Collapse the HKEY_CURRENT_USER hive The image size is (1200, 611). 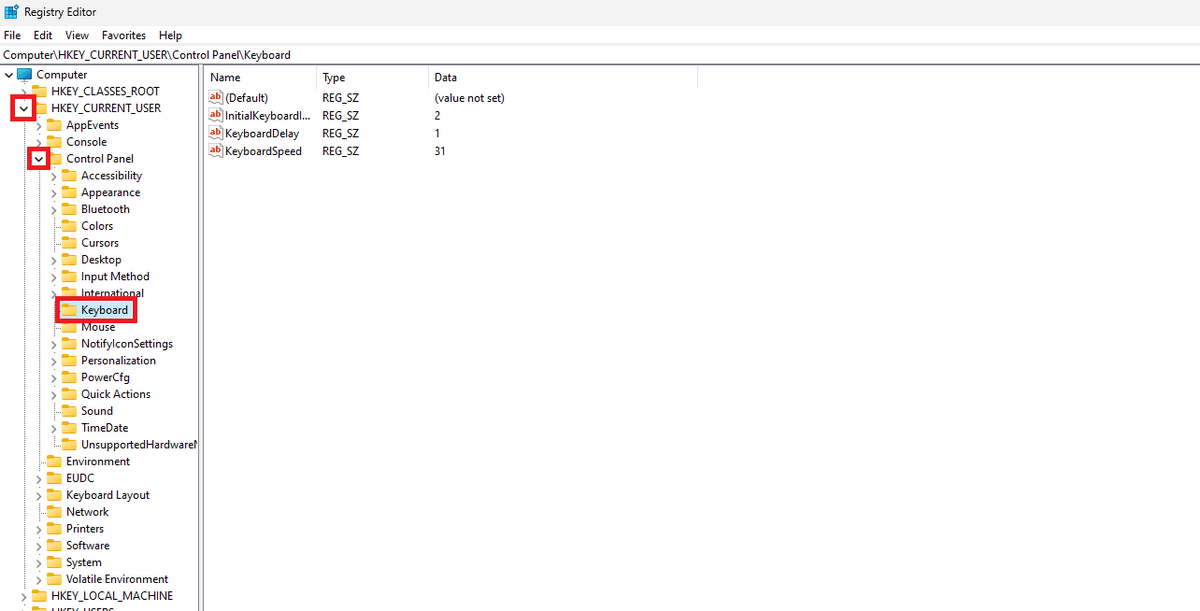pos(23,108)
